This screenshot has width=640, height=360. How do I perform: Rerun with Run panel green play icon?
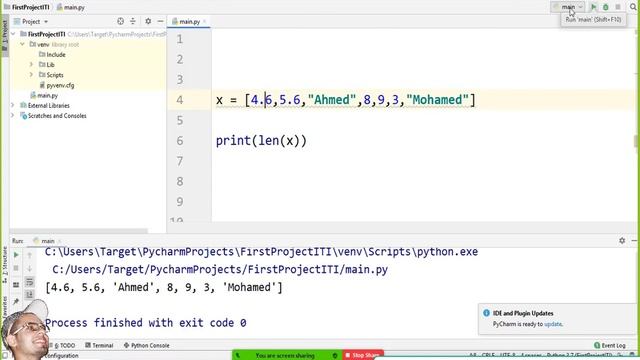click(16, 255)
